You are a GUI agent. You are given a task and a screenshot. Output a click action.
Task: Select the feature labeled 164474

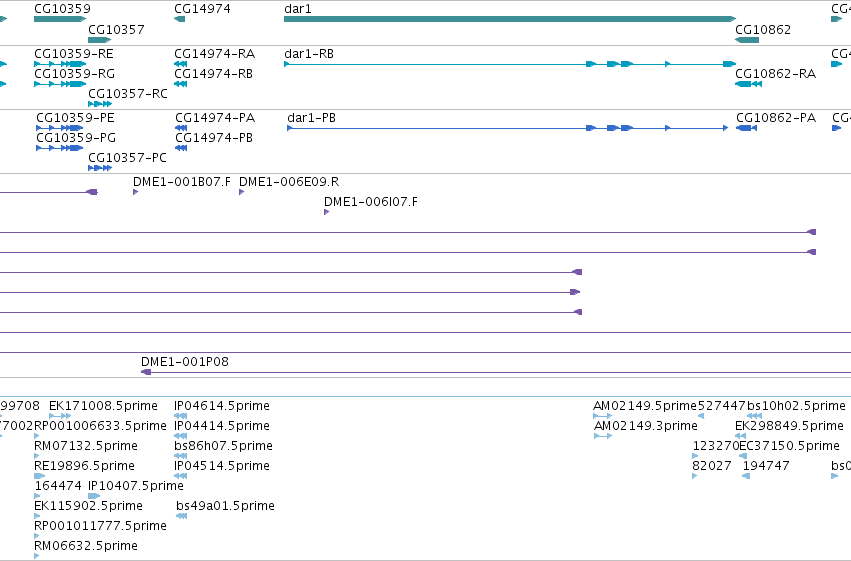58,486
